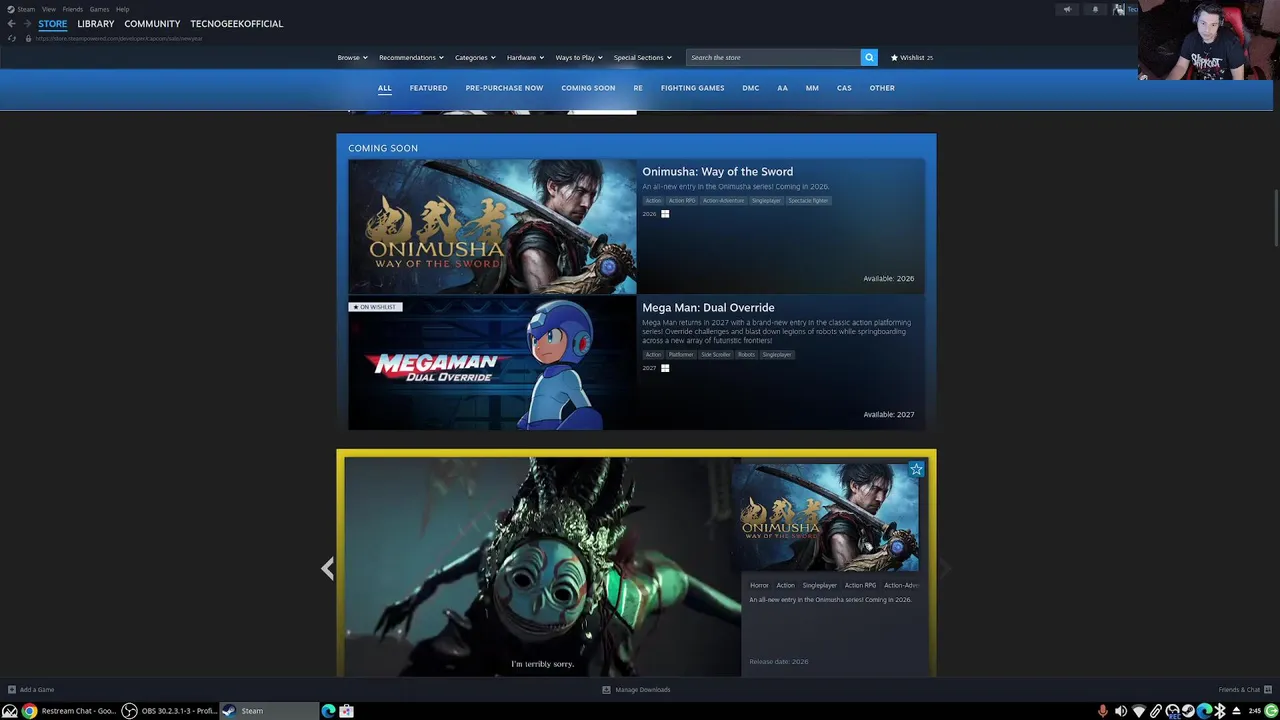Open the notifications bell
Screen dimensions: 1280x720
(x=1095, y=9)
